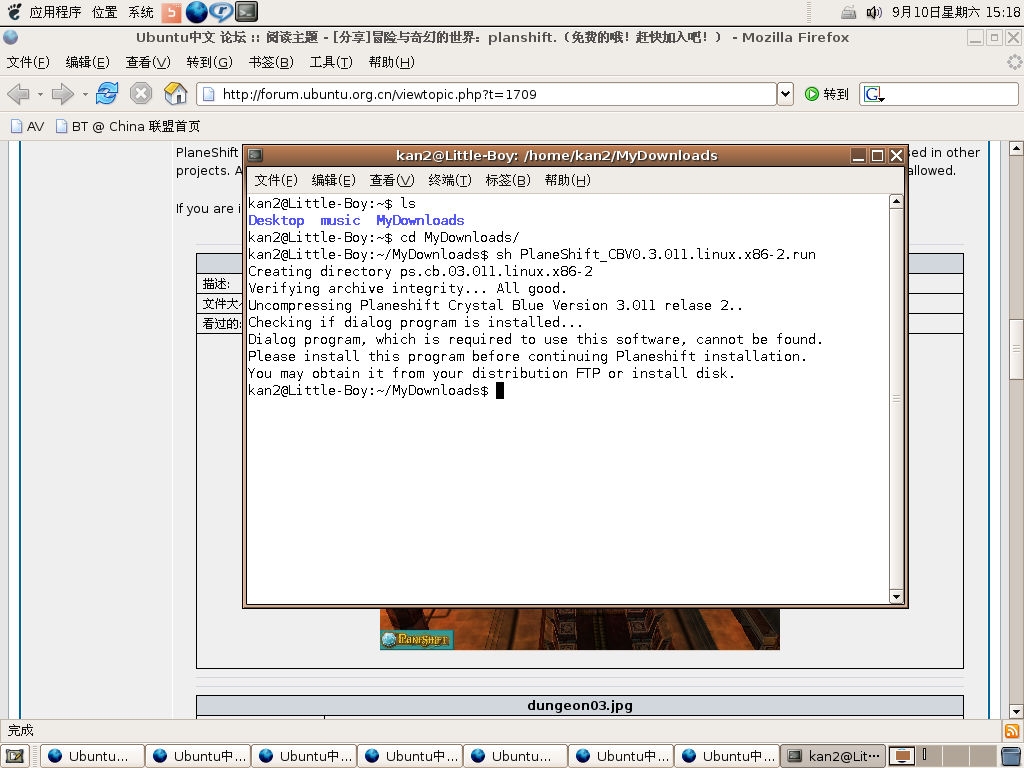Switch to kan2@Lit… terminal taskbar button
This screenshot has width=1024, height=768.
pyautogui.click(x=833, y=756)
